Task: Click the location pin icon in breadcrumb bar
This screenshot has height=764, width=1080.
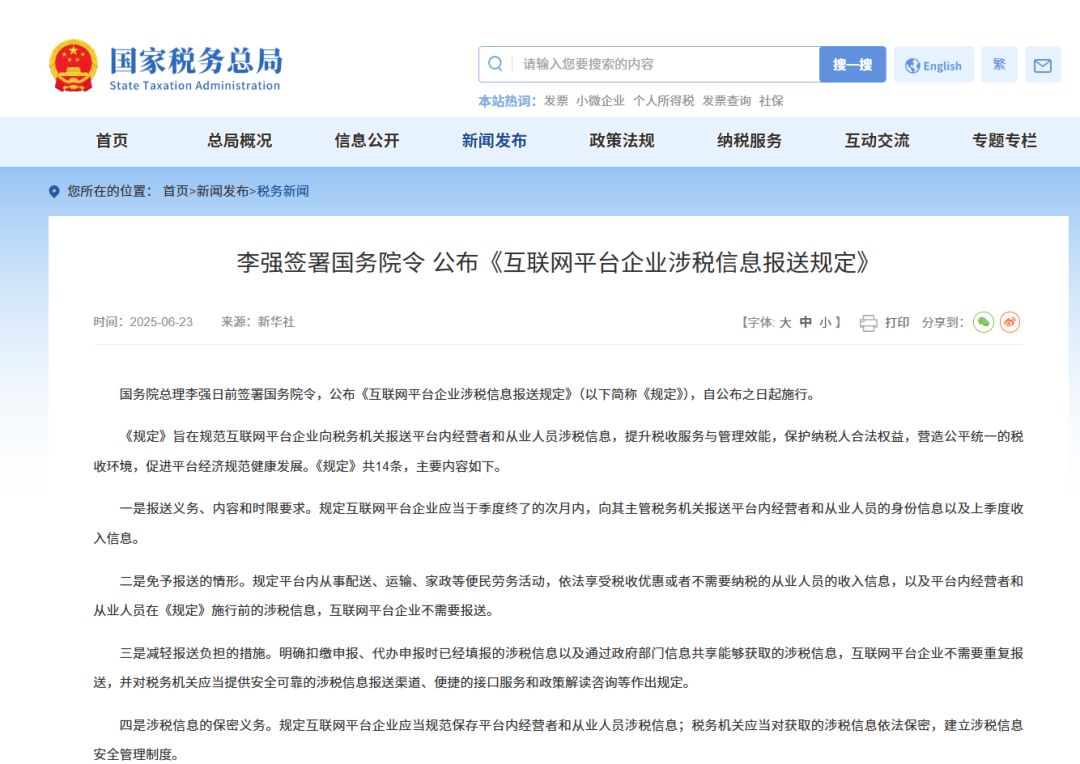Action: pyautogui.click(x=53, y=191)
